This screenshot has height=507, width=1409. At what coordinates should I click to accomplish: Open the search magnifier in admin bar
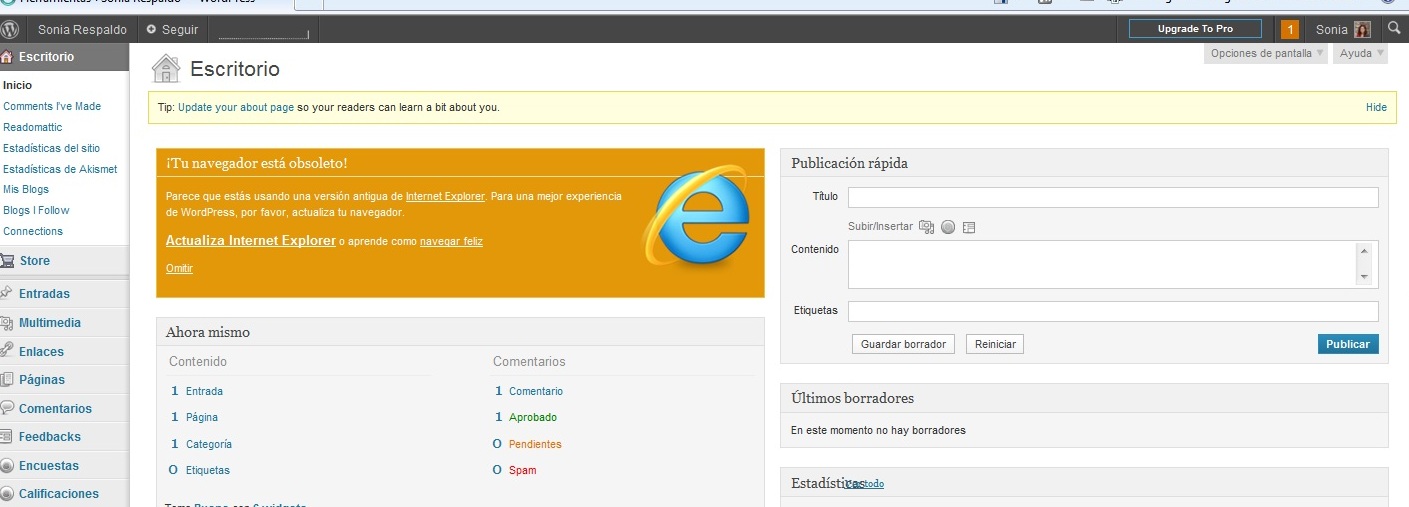pyautogui.click(x=1394, y=29)
